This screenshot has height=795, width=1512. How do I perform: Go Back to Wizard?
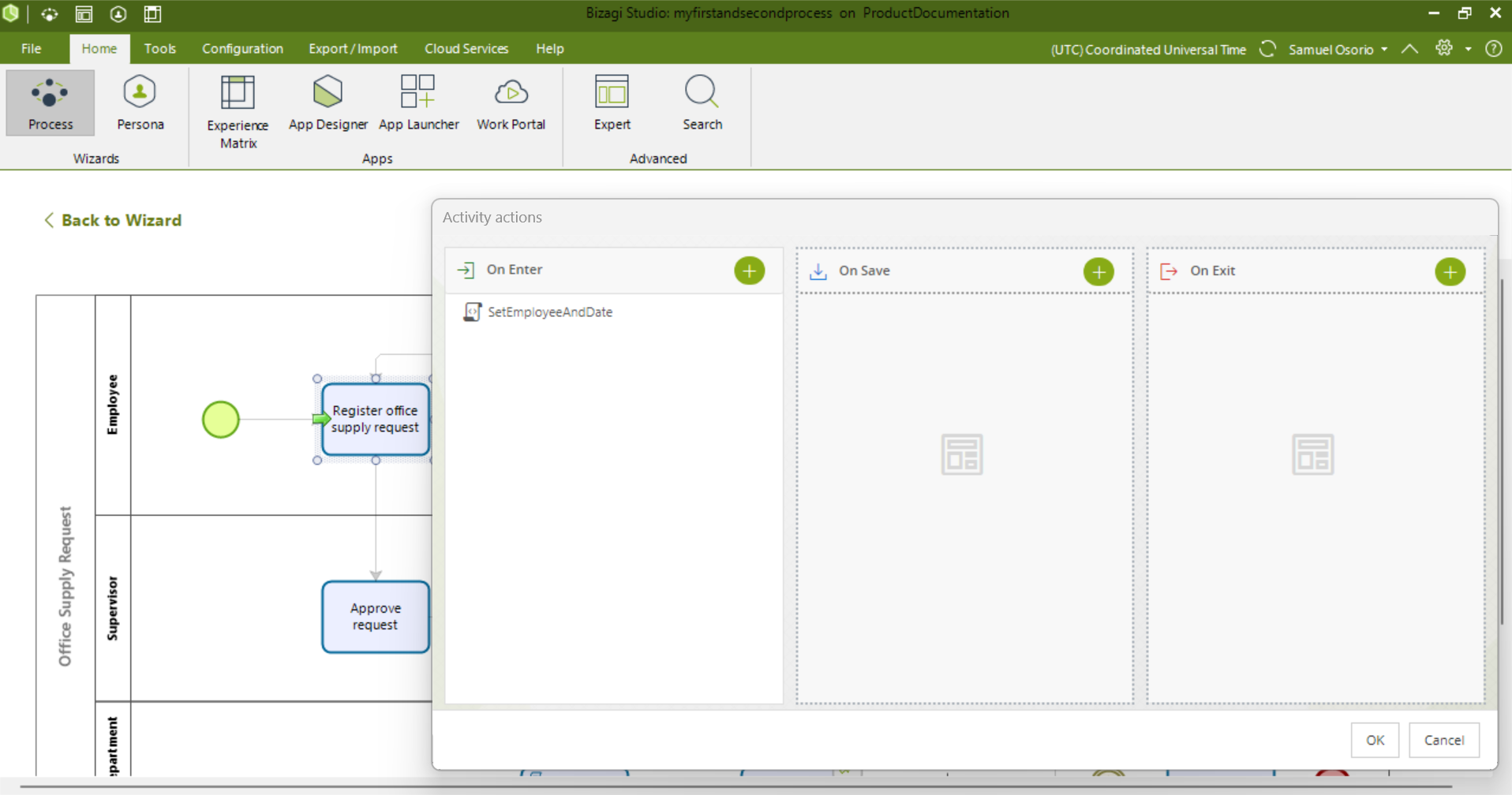click(x=113, y=220)
